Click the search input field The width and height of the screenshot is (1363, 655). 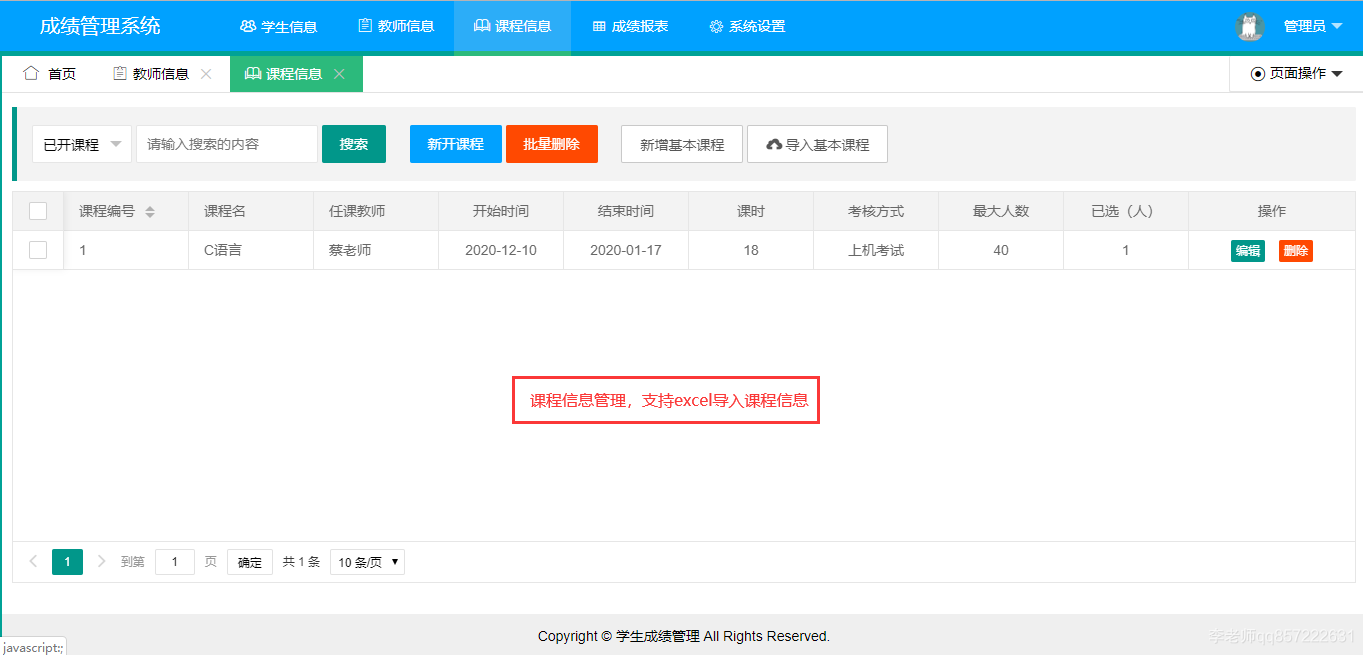click(227, 143)
